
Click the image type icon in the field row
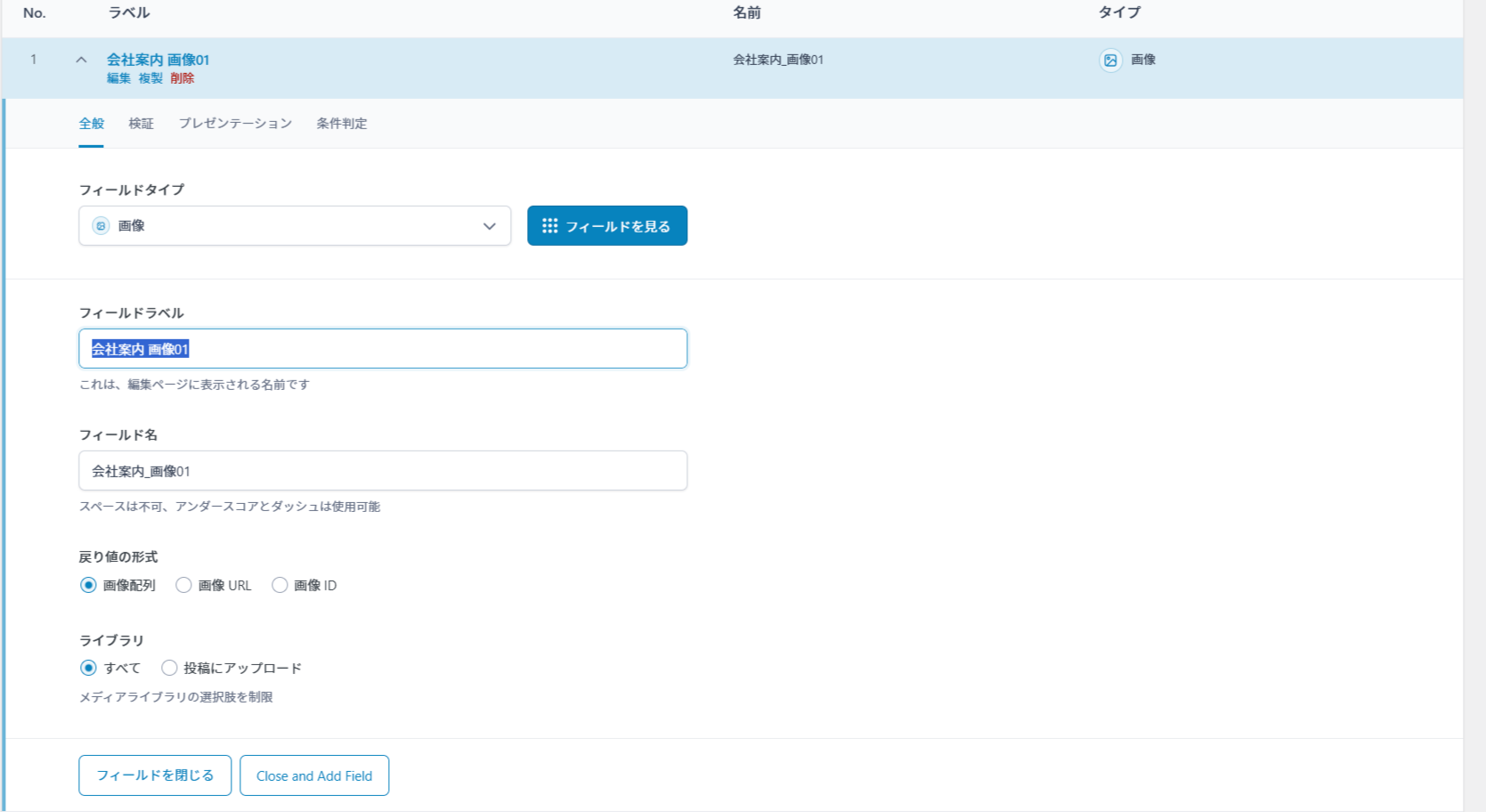tap(1110, 61)
